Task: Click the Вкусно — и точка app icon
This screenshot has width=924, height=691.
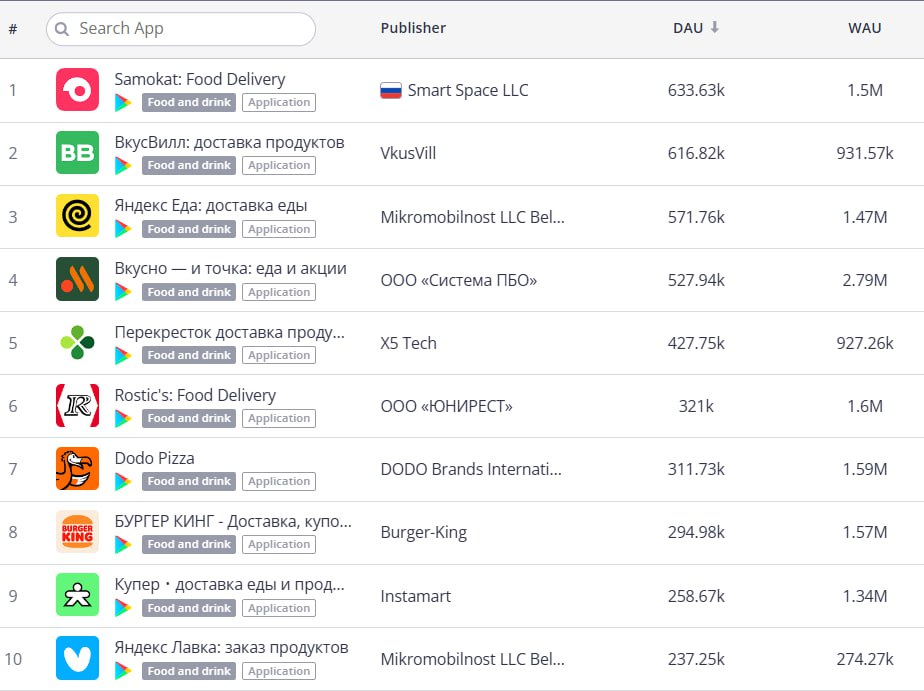Action: pyautogui.click(x=77, y=279)
